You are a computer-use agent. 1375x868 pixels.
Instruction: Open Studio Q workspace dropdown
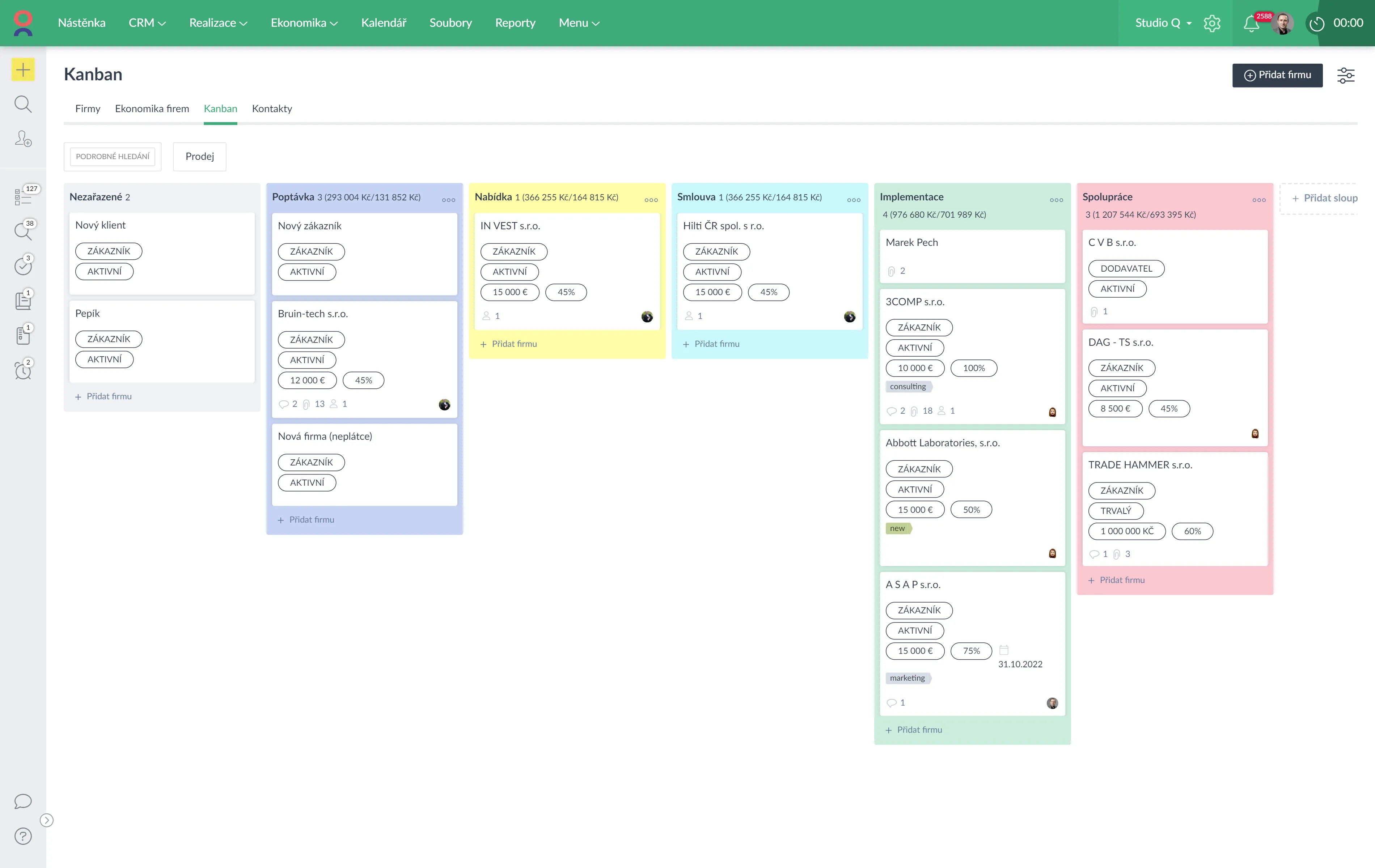1163,23
